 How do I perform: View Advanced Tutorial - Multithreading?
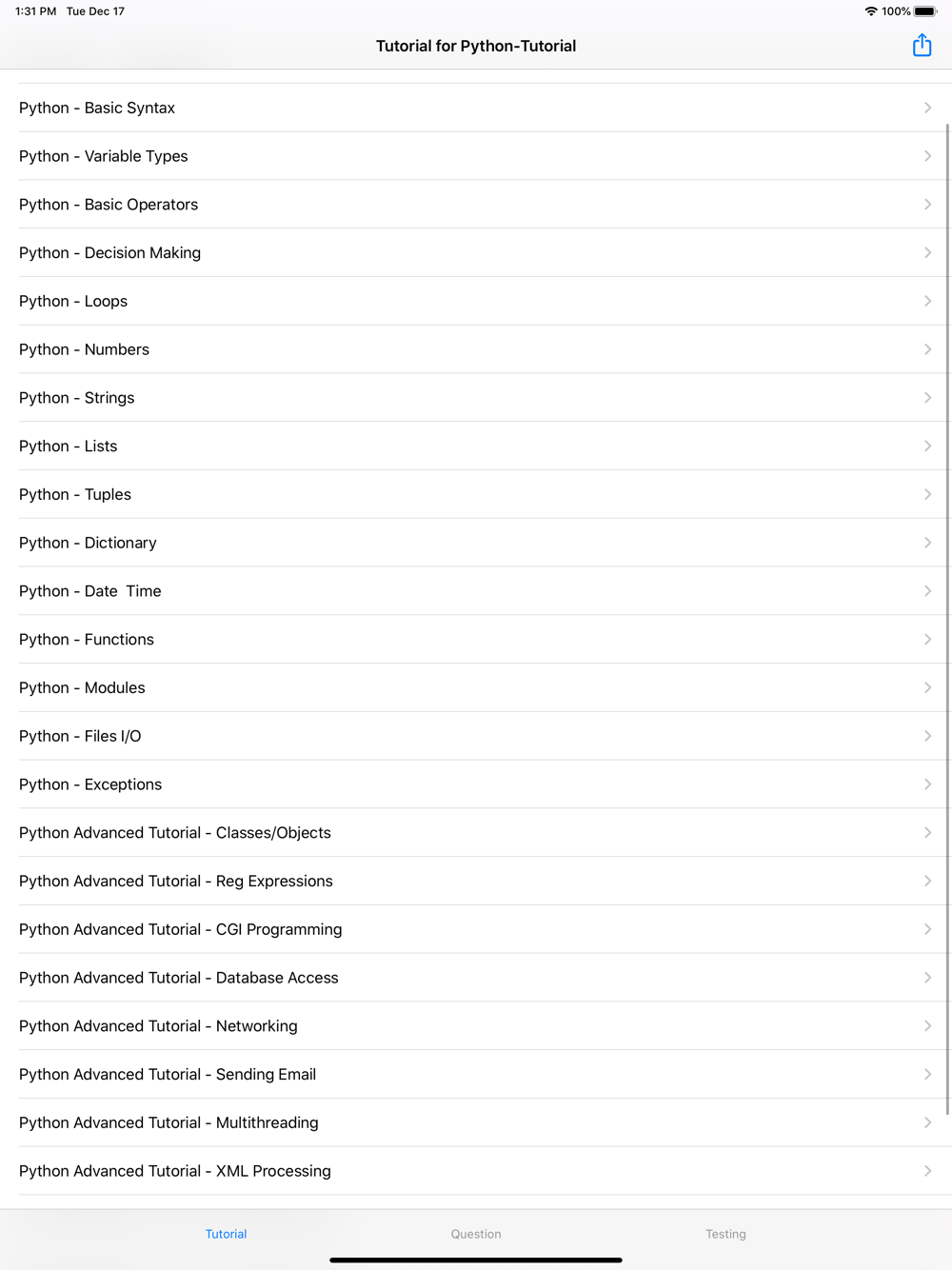pyautogui.click(x=476, y=1122)
